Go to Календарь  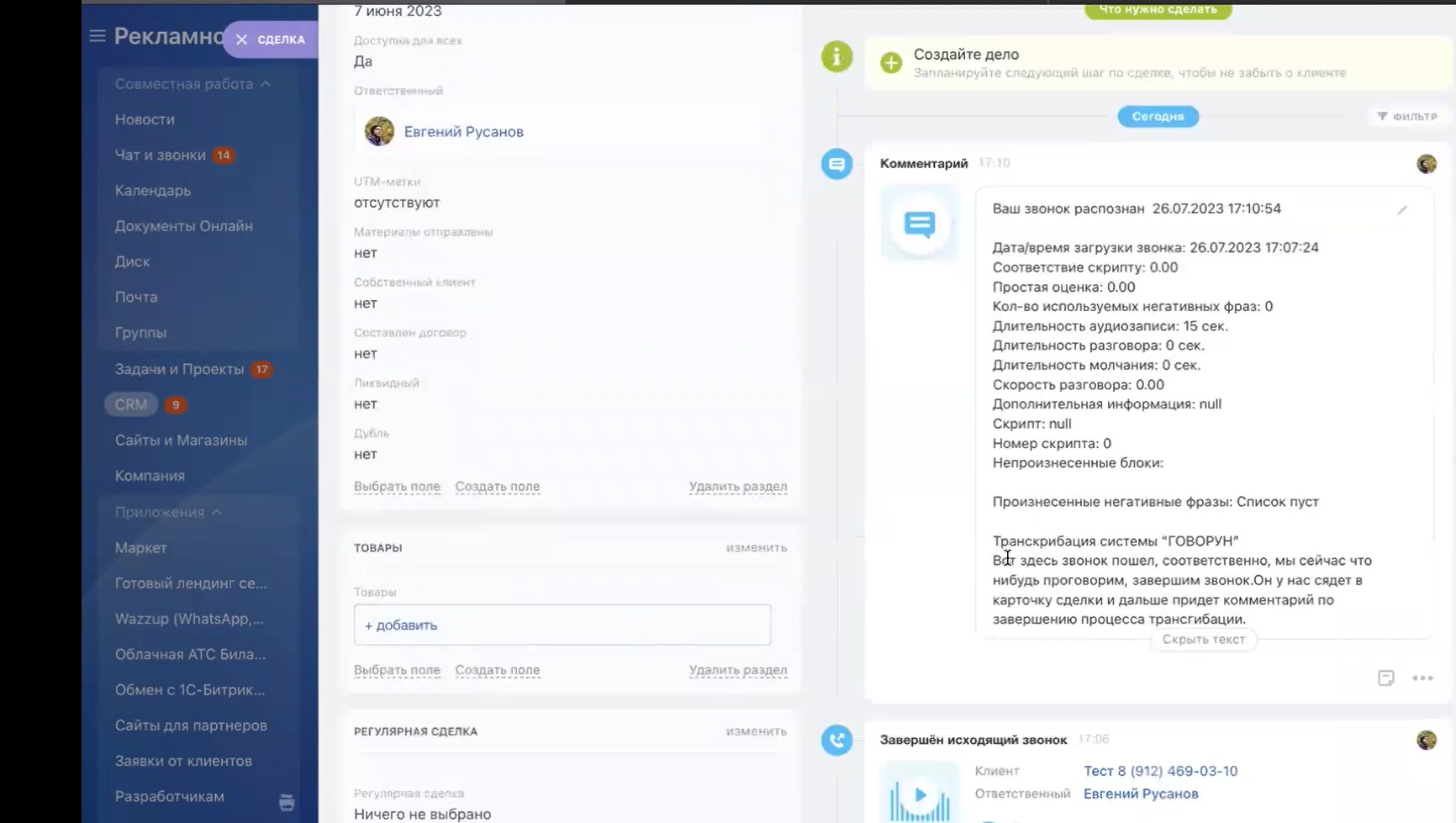(153, 191)
